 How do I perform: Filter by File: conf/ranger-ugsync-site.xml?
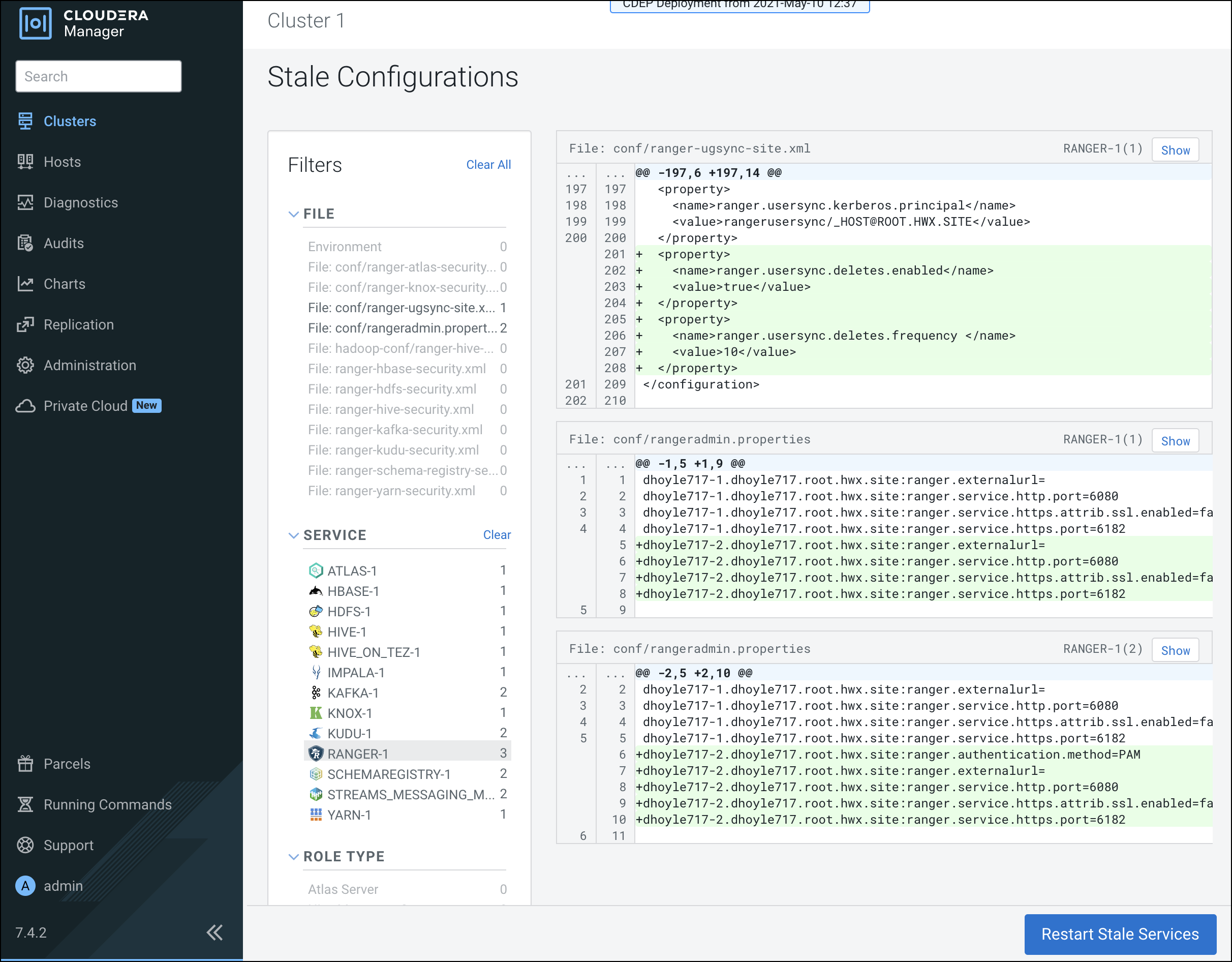tap(401, 308)
